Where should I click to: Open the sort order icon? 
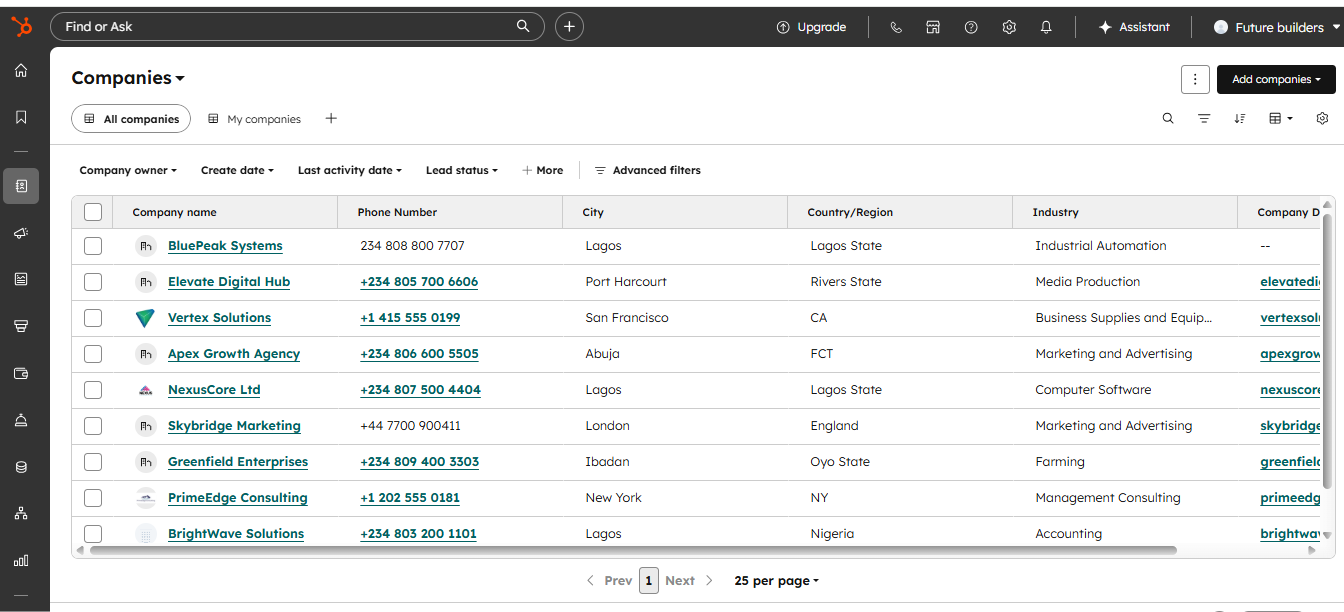pos(1240,118)
